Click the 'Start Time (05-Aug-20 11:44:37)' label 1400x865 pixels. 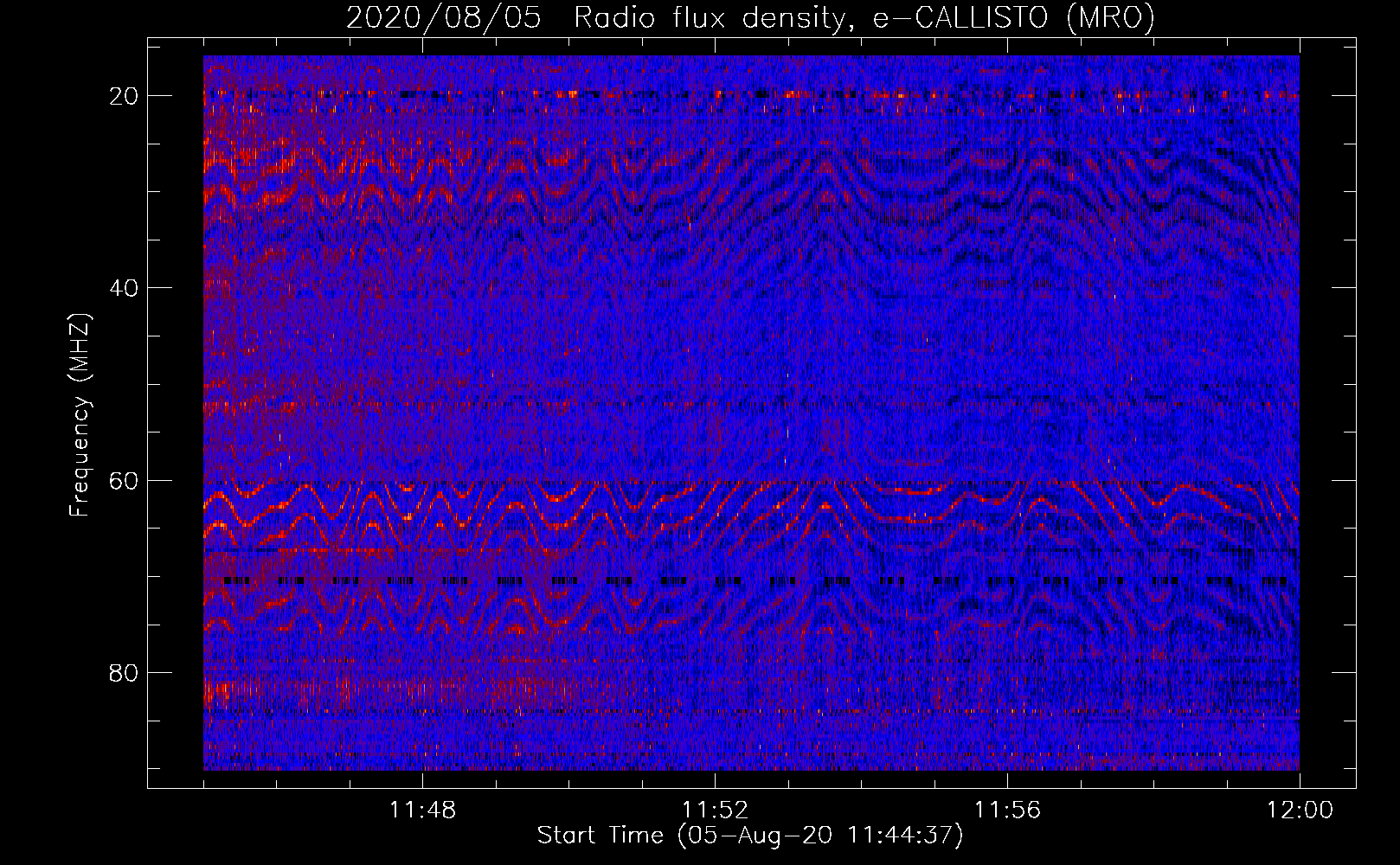750,836
